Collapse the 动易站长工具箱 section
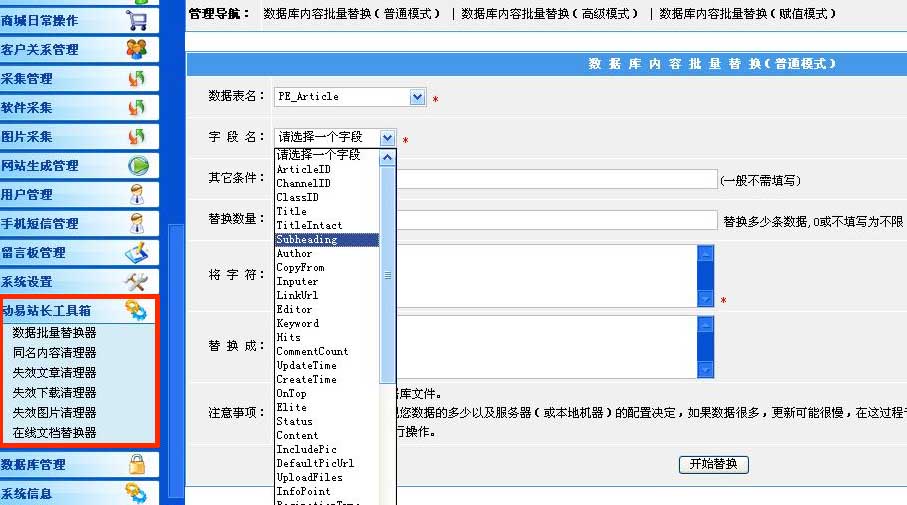This screenshot has width=907, height=505. click(79, 311)
